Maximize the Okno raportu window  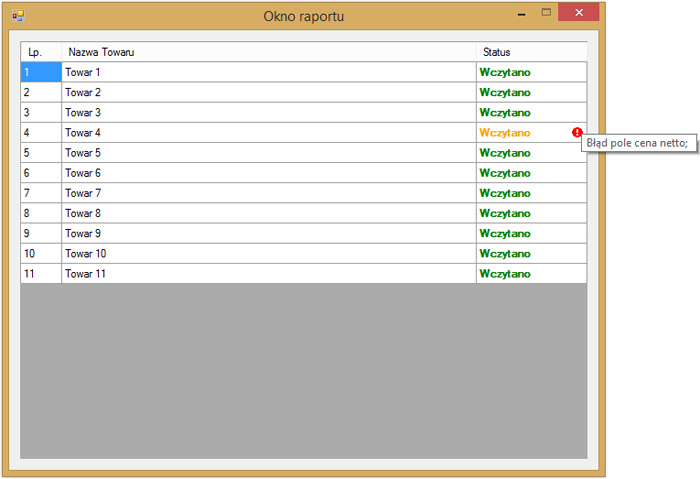click(546, 13)
